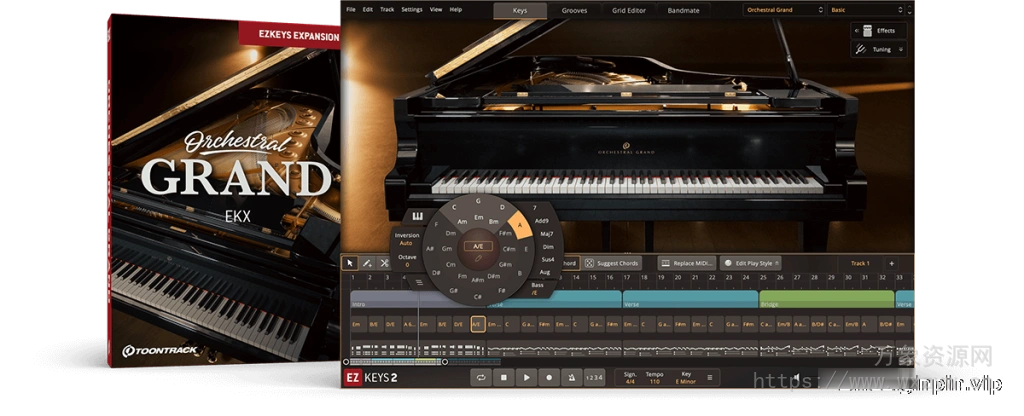
Task: Open the Help menu
Action: pyautogui.click(x=456, y=10)
